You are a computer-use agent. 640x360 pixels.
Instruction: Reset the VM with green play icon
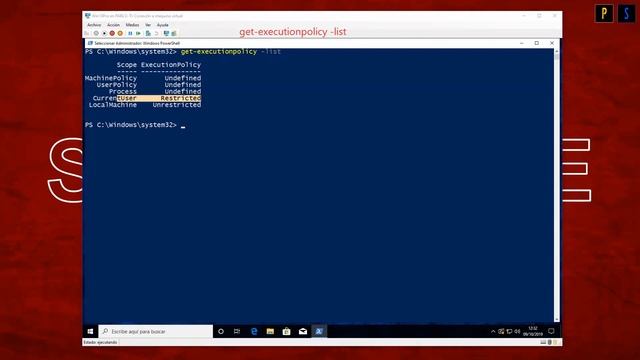(x=138, y=33)
